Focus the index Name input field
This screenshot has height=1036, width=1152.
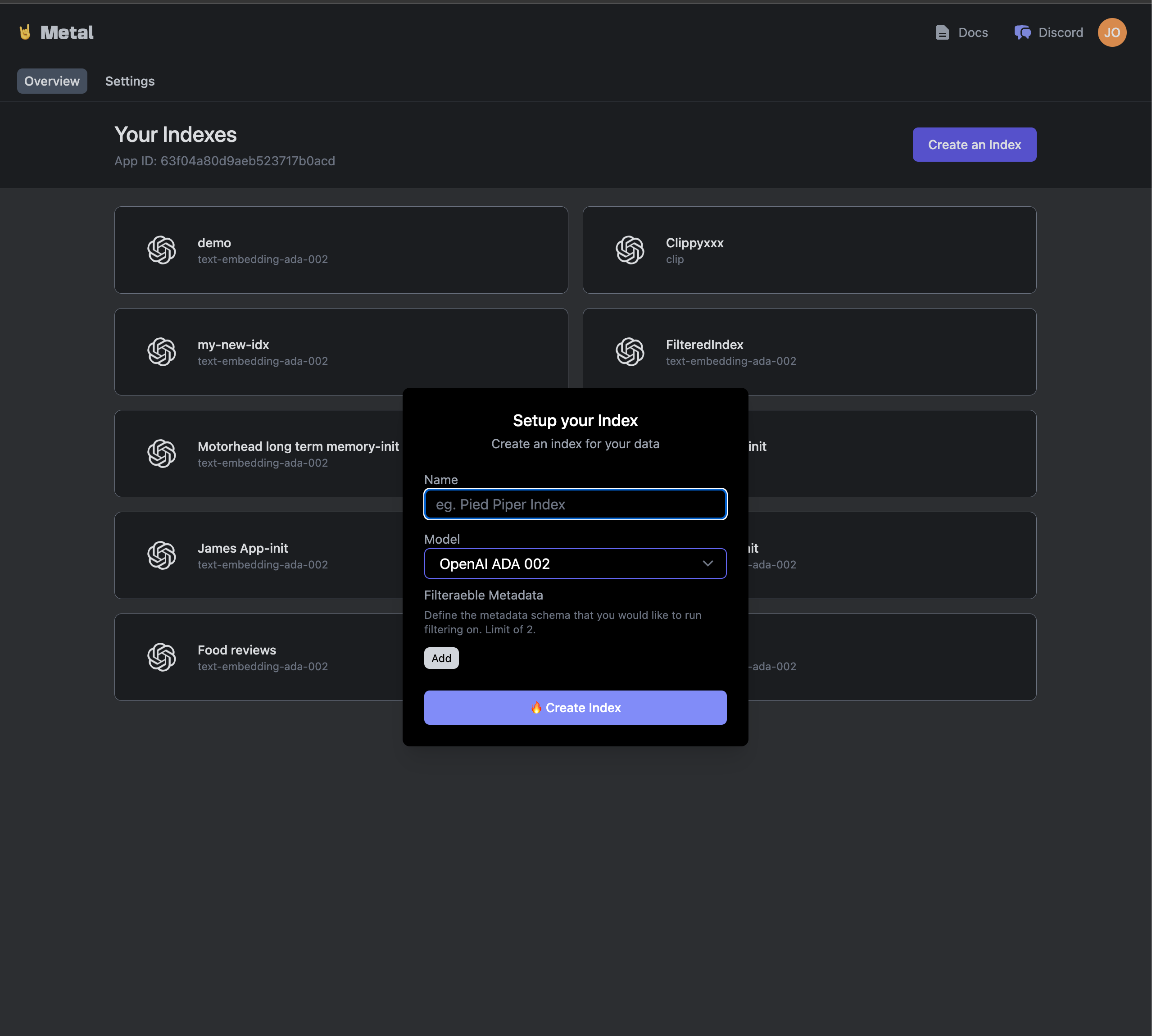(575, 504)
